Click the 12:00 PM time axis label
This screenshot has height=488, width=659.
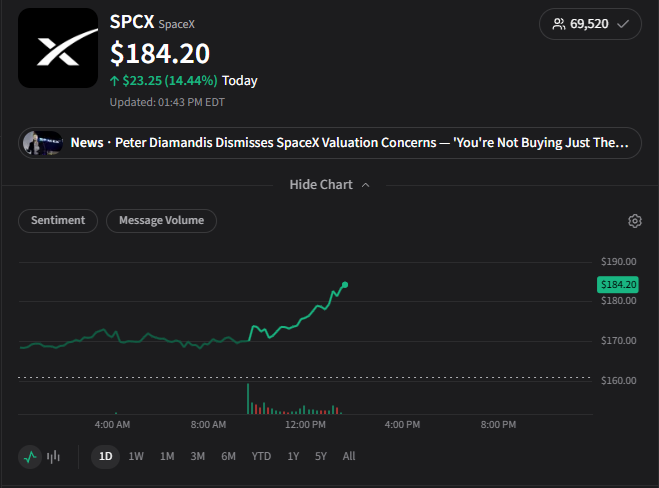pyautogui.click(x=305, y=425)
